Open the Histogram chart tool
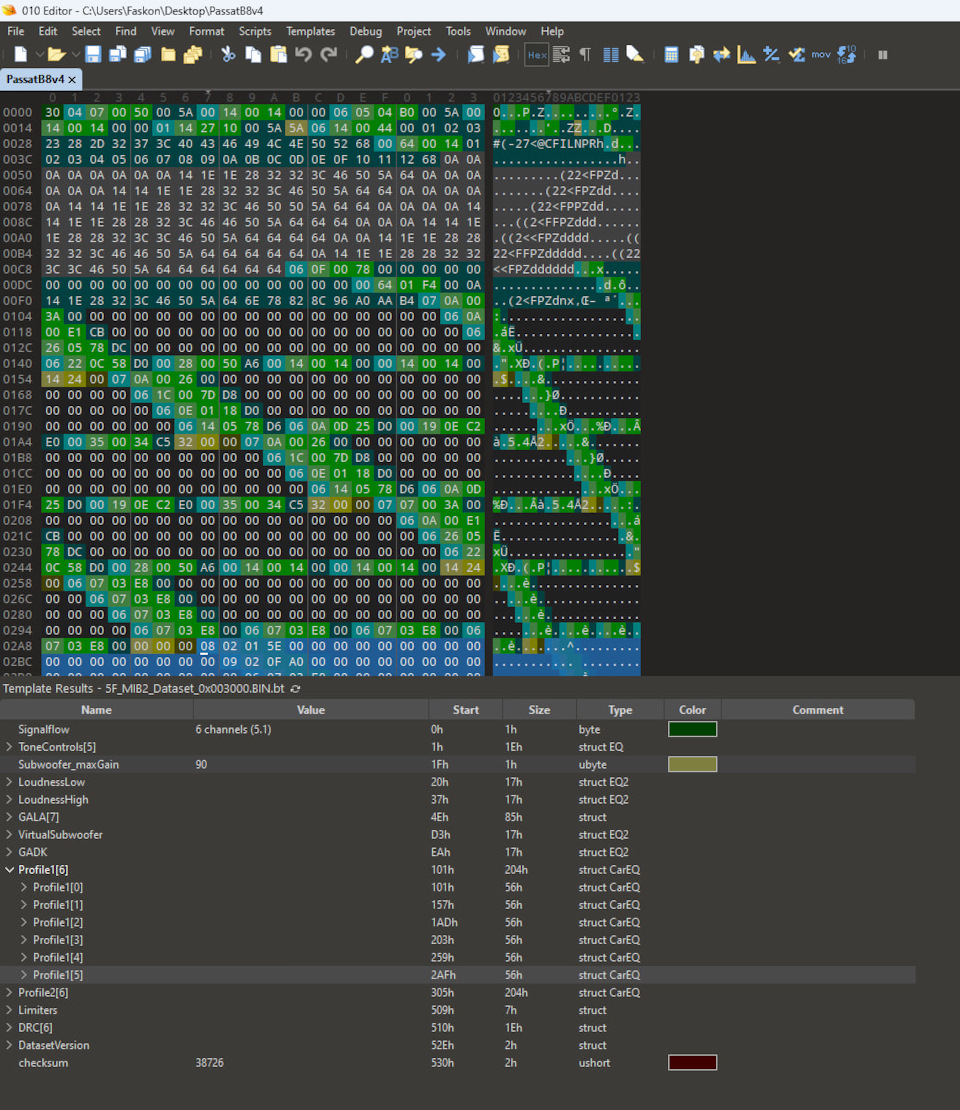Image resolution: width=960 pixels, height=1110 pixels. [x=746, y=55]
